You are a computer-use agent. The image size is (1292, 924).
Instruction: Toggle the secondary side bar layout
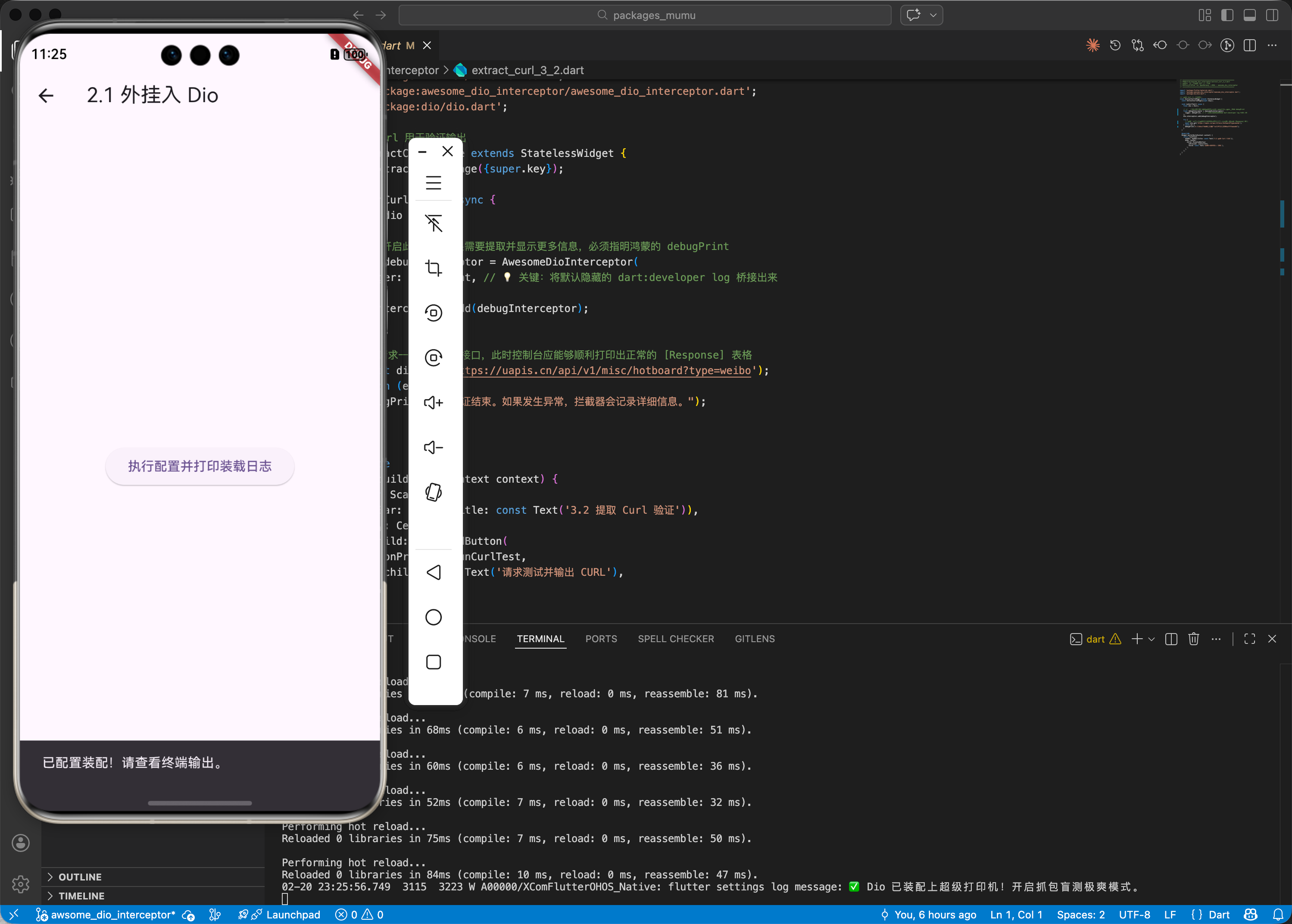pos(1272,16)
